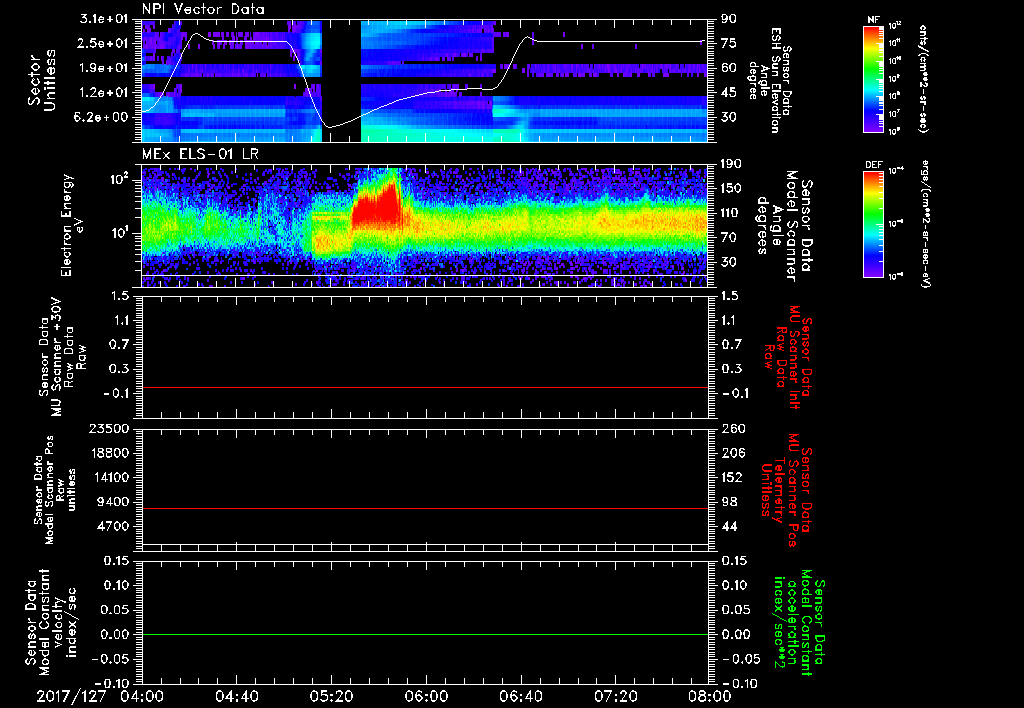Click the 'Sector Unitless' axis label
The height and width of the screenshot is (708, 1024).
tap(42, 80)
